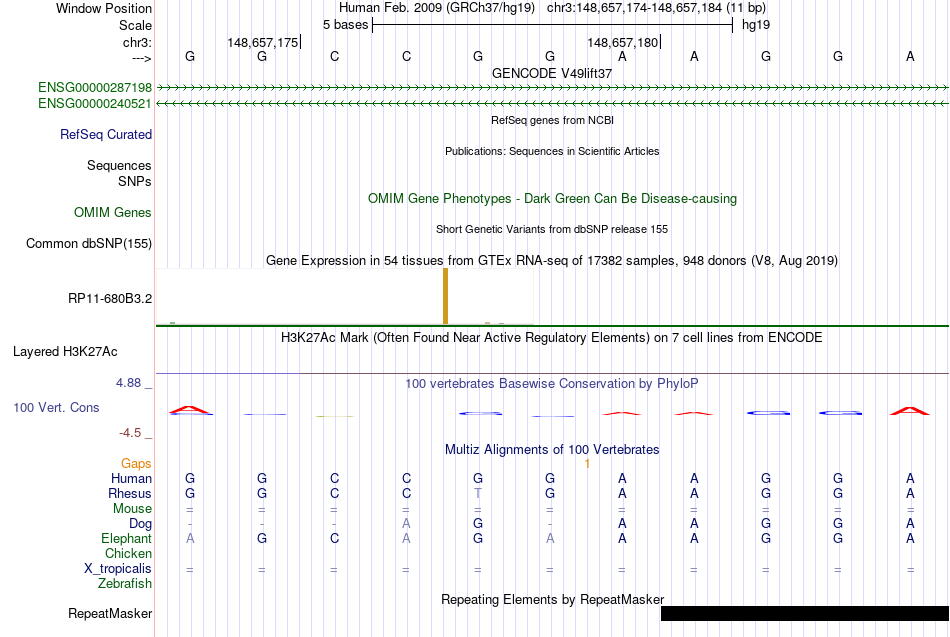Click the Gaps row label
Viewport: 950px width, 637px height.
click(x=136, y=464)
